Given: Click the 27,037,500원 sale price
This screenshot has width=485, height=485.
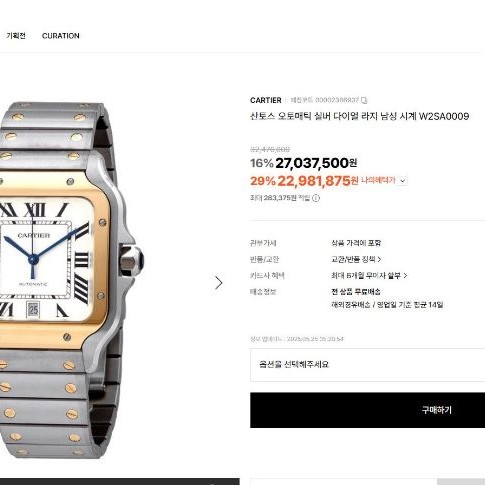Looking at the screenshot, I should tap(316, 163).
